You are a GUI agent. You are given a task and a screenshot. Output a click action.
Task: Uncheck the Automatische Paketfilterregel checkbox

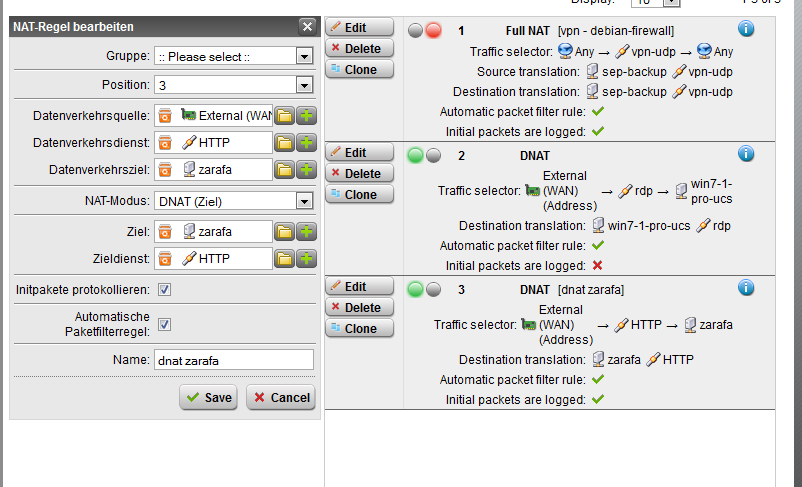click(x=164, y=324)
